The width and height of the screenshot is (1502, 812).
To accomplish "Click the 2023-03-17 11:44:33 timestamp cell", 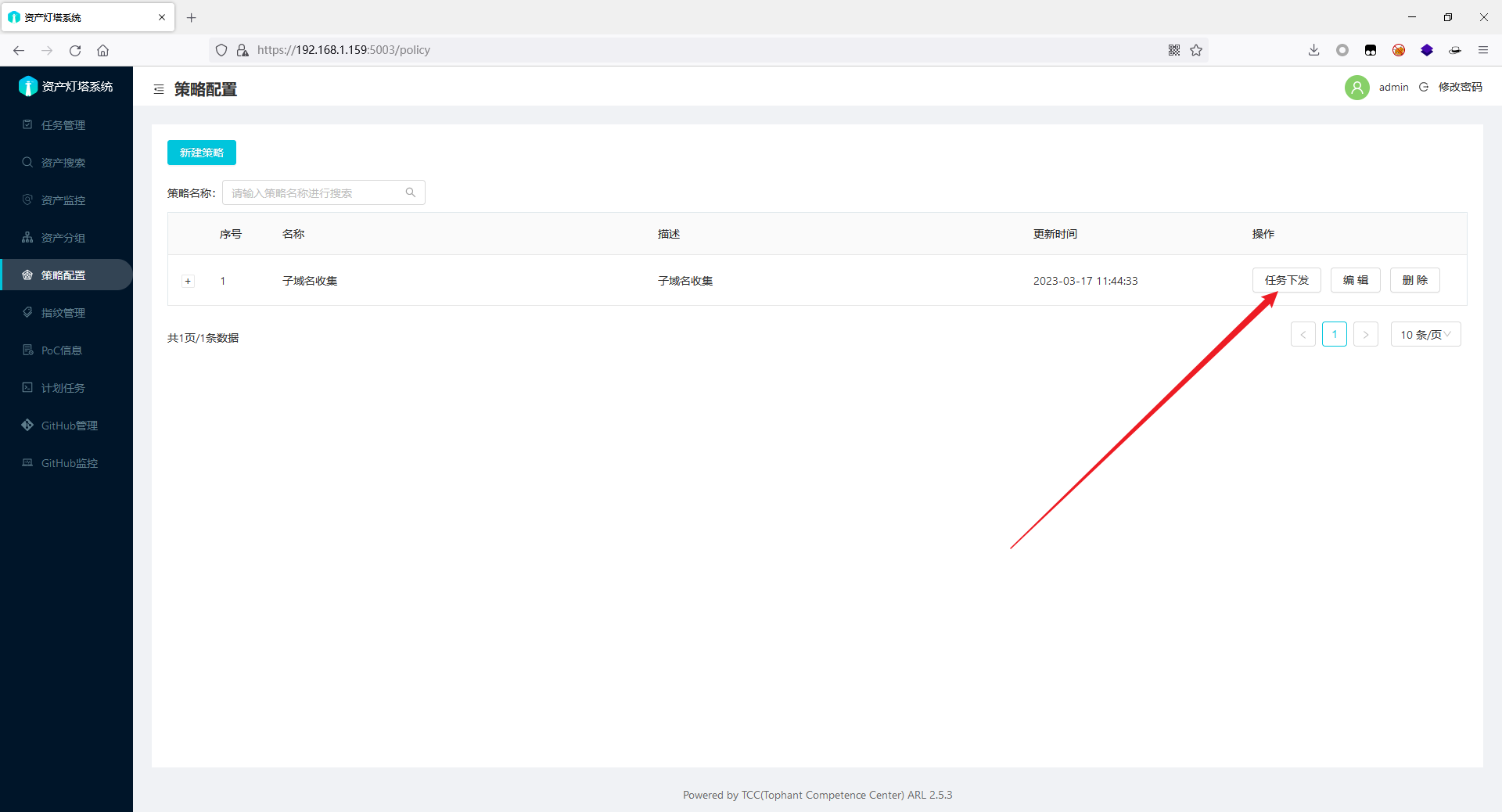I will [x=1085, y=281].
